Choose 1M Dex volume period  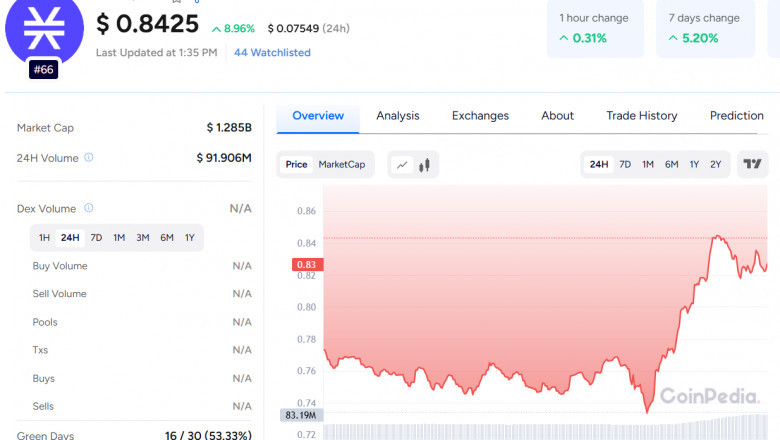(x=119, y=238)
